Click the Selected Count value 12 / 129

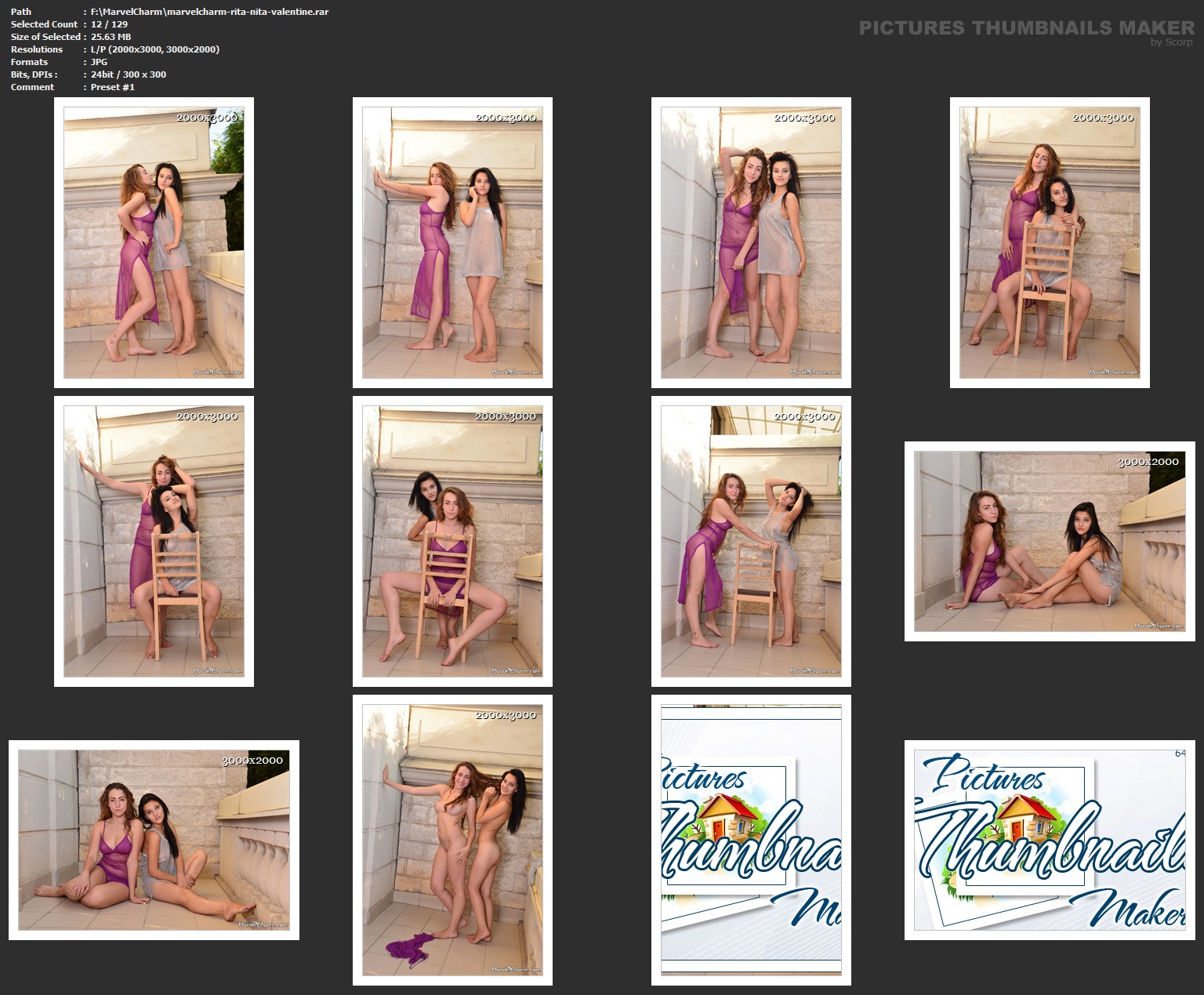109,24
